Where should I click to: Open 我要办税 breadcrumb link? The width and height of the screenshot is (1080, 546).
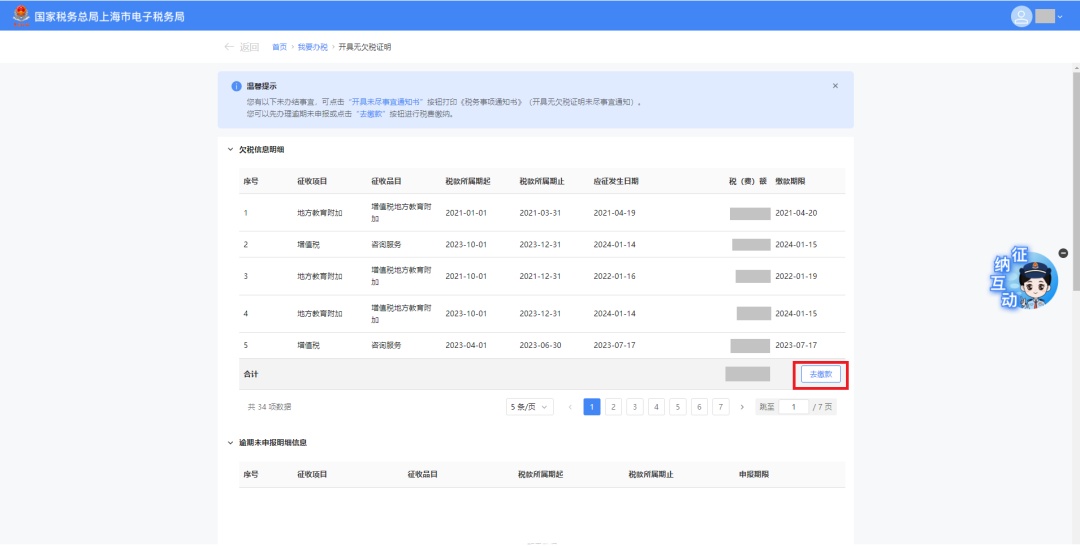(313, 47)
